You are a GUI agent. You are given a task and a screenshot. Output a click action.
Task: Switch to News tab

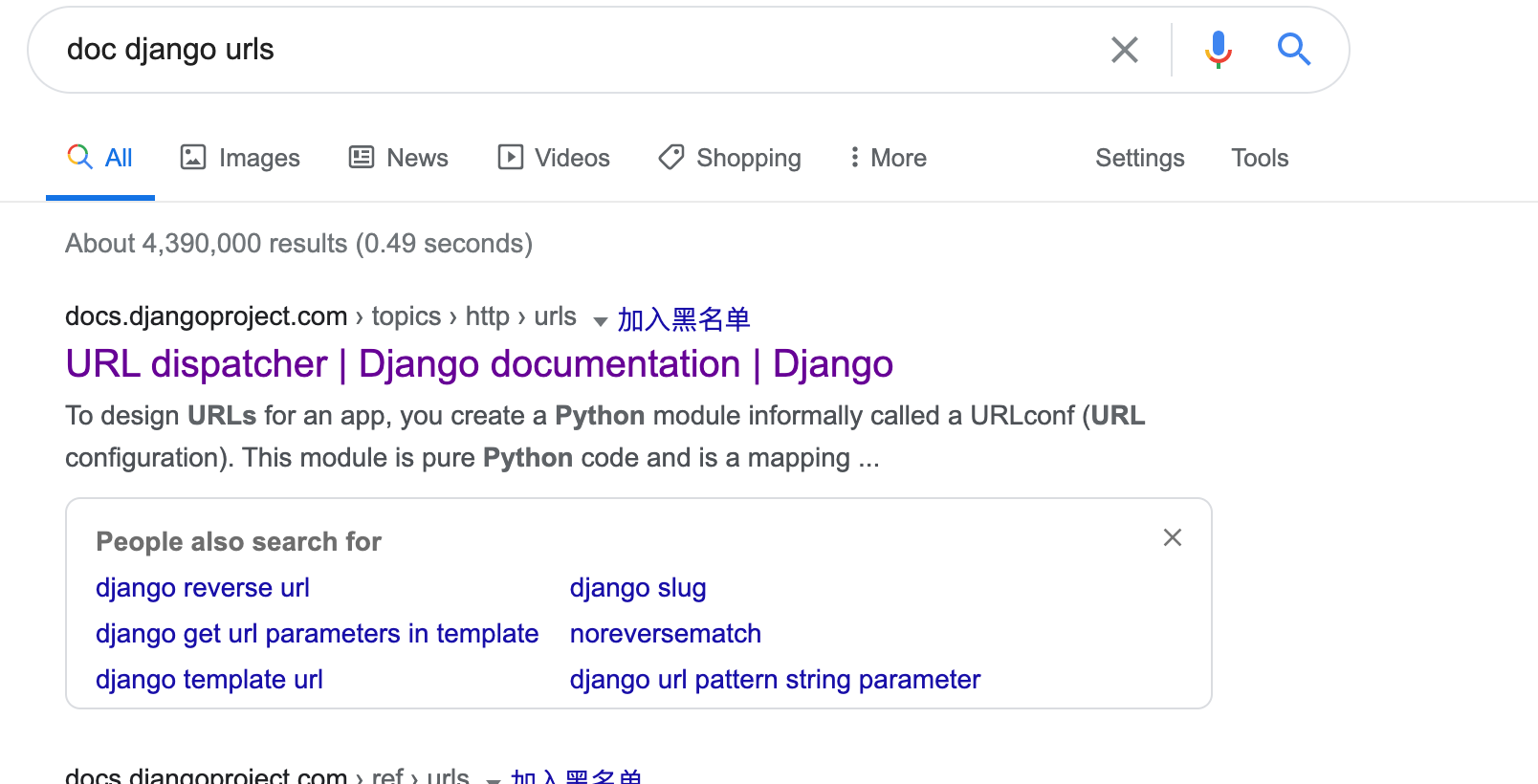click(399, 158)
